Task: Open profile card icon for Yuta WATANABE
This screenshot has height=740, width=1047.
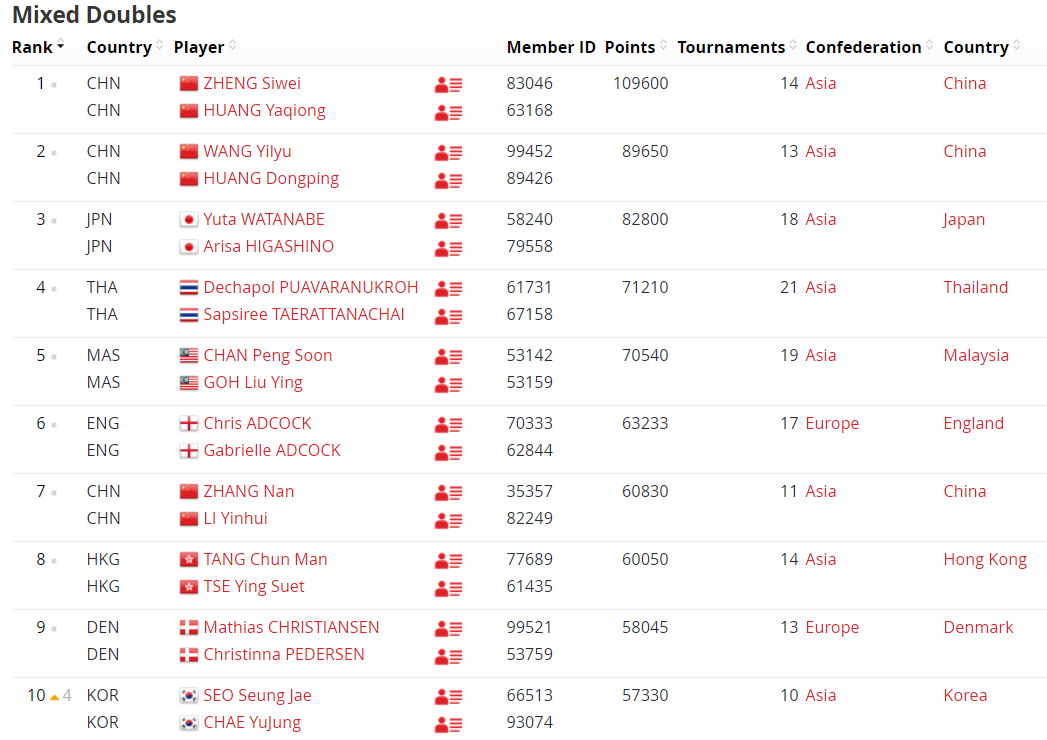Action: click(448, 220)
